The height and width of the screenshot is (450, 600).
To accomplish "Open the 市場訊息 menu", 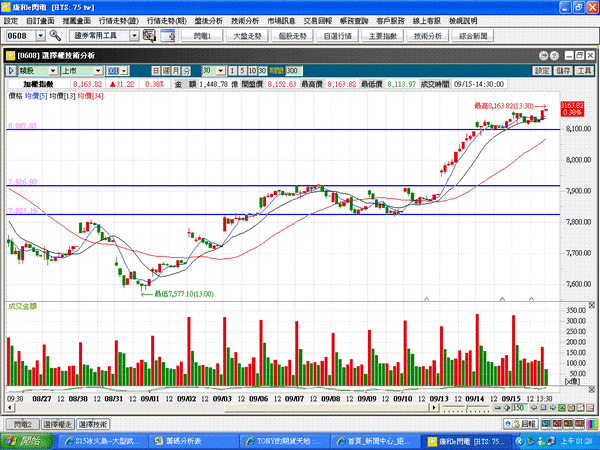I will pos(281,21).
